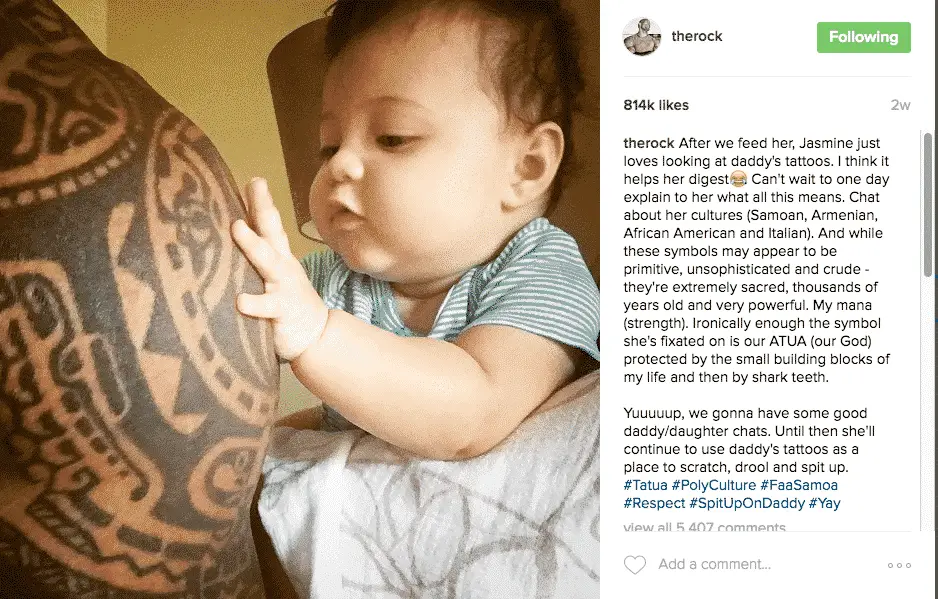Click the heart like icon
938x599 pixels.
(635, 565)
